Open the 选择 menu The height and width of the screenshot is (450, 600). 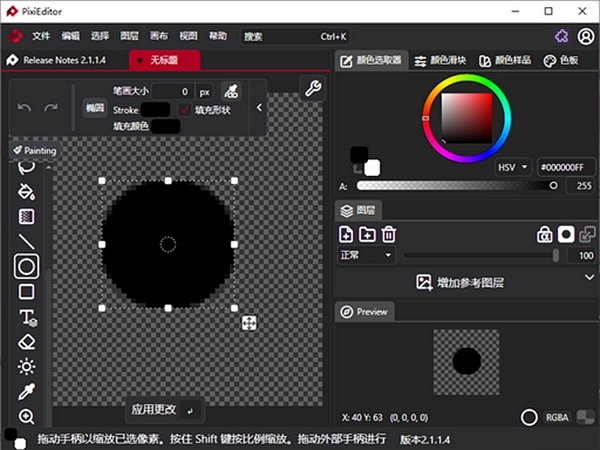100,36
